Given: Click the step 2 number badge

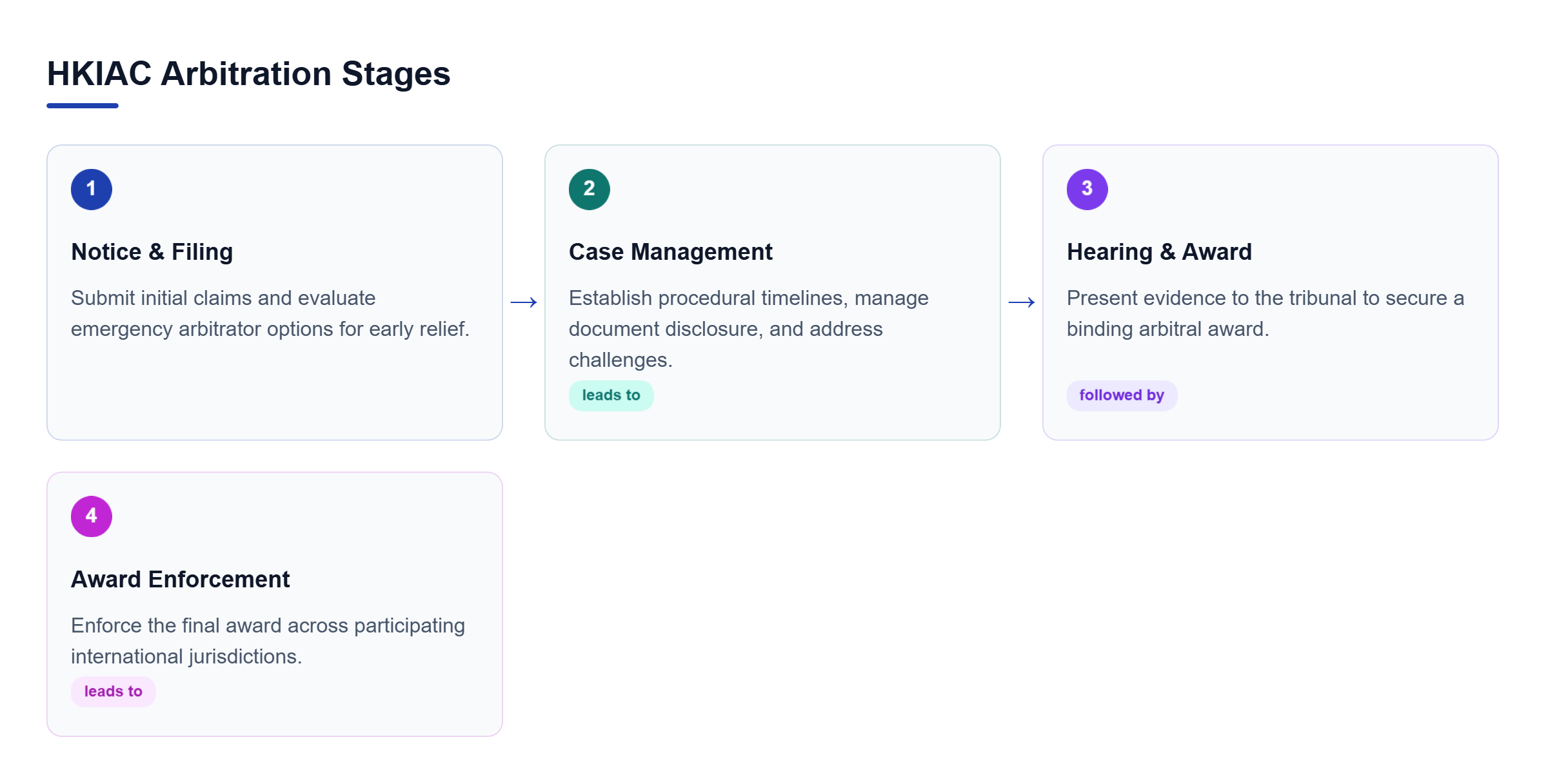Looking at the screenshot, I should click(x=590, y=190).
